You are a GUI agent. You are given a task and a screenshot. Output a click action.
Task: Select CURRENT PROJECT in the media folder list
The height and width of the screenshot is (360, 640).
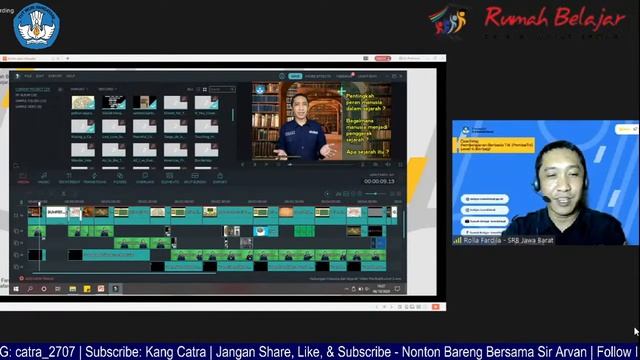click(33, 89)
